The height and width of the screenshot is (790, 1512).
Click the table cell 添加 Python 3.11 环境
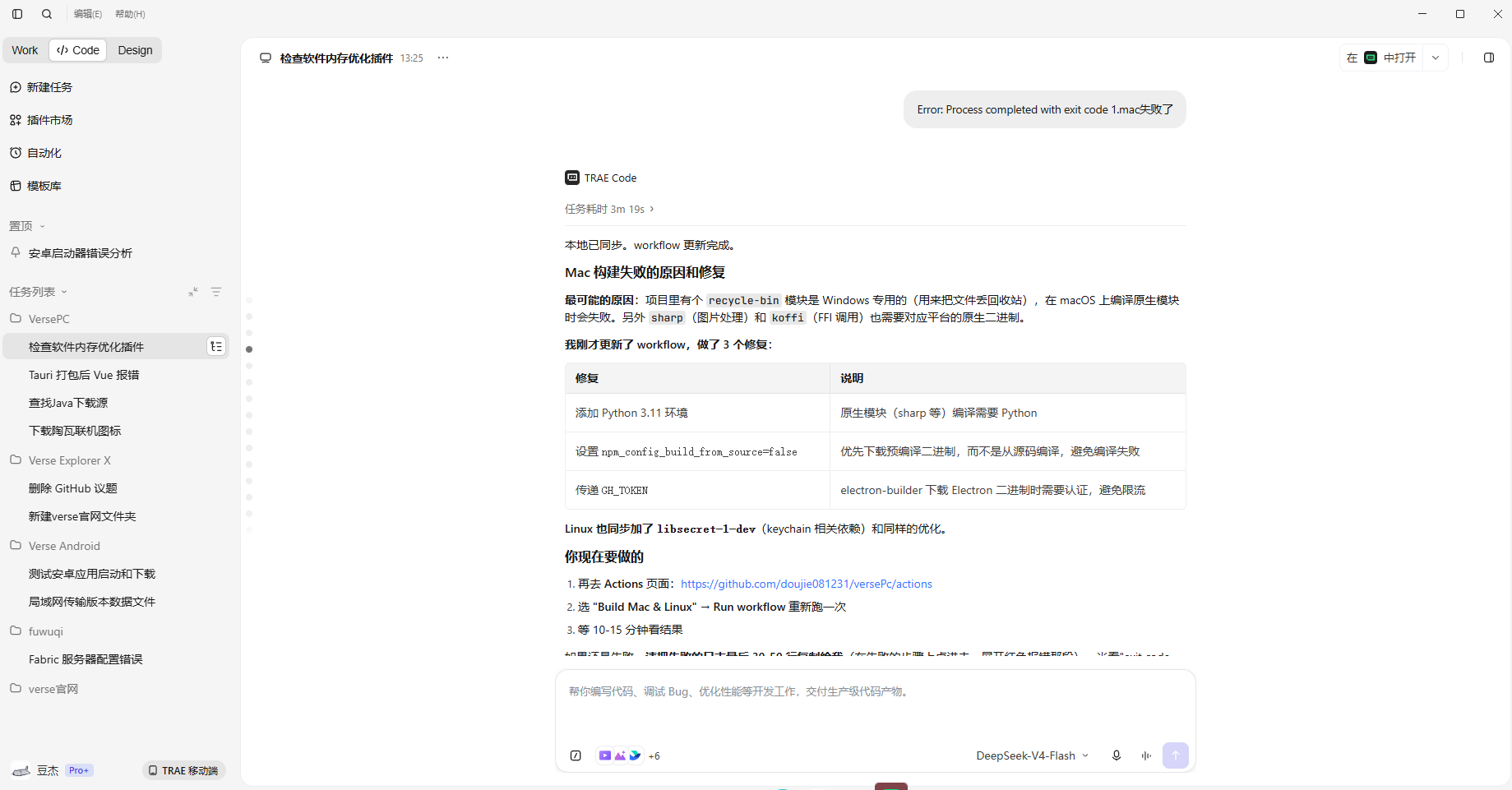(x=697, y=413)
